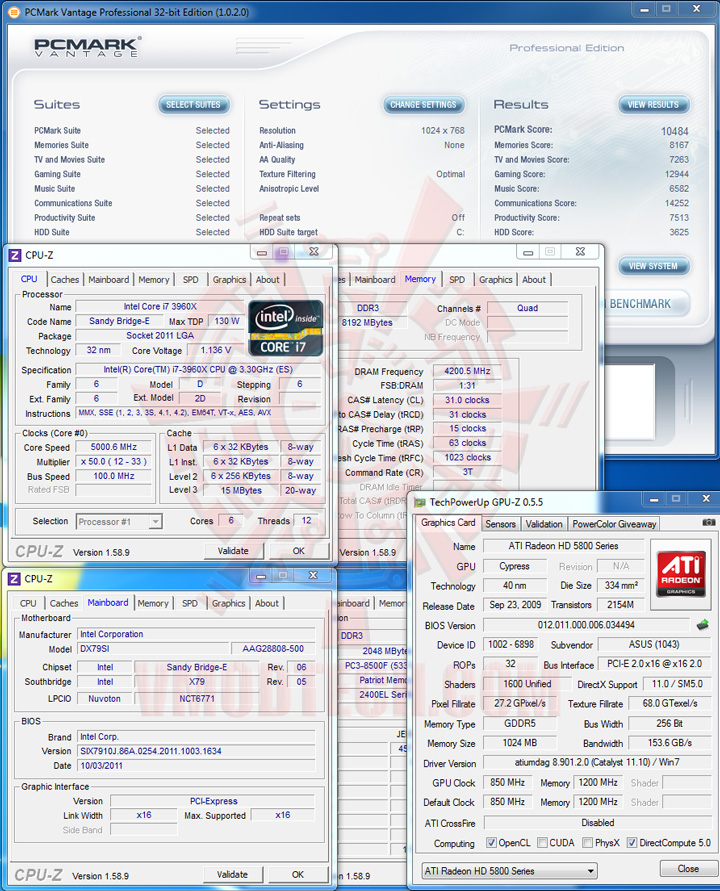720x891 pixels.
Task: Click the Gaming Score value 12944
Action: tap(676, 174)
